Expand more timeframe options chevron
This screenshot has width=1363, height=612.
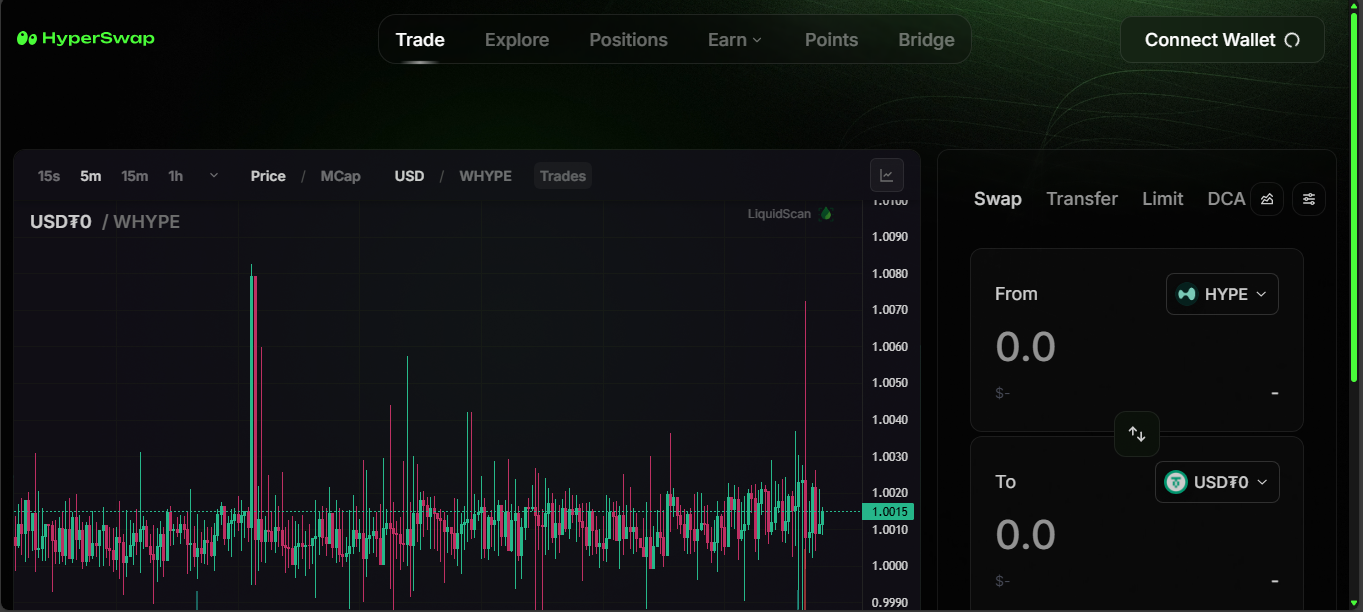tap(213, 176)
